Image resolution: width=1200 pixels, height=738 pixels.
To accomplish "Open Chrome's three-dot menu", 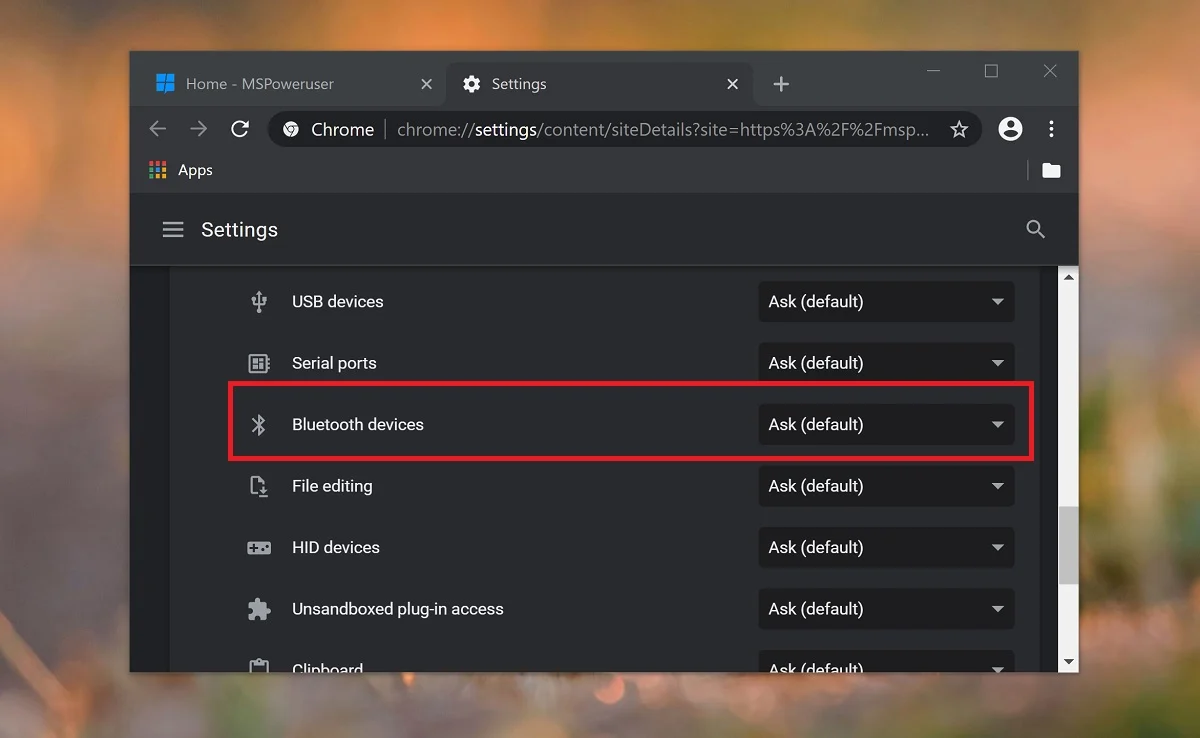I will click(1051, 129).
